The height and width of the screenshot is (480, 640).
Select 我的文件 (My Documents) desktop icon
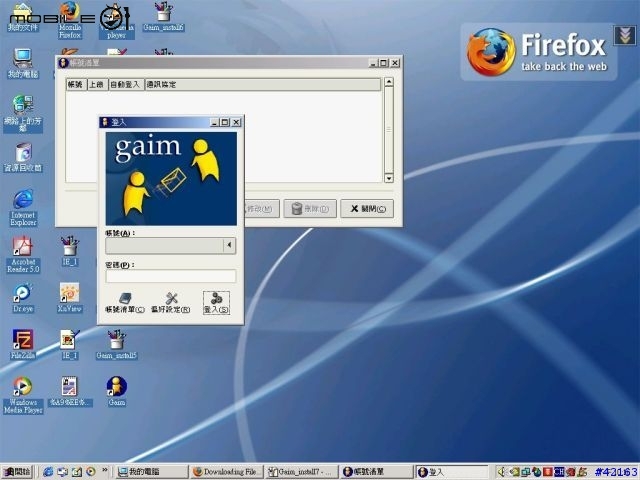tap(23, 18)
